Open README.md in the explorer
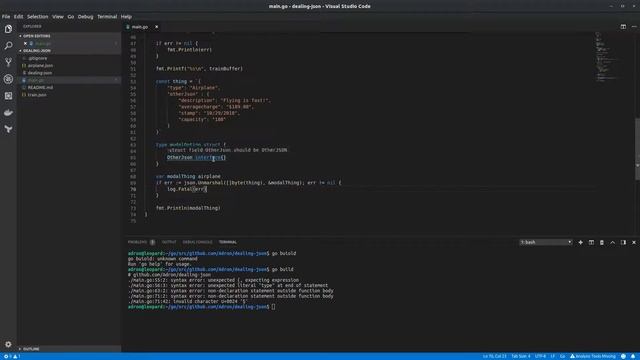Viewport: 640px width, 360px height. [x=69, y=87]
